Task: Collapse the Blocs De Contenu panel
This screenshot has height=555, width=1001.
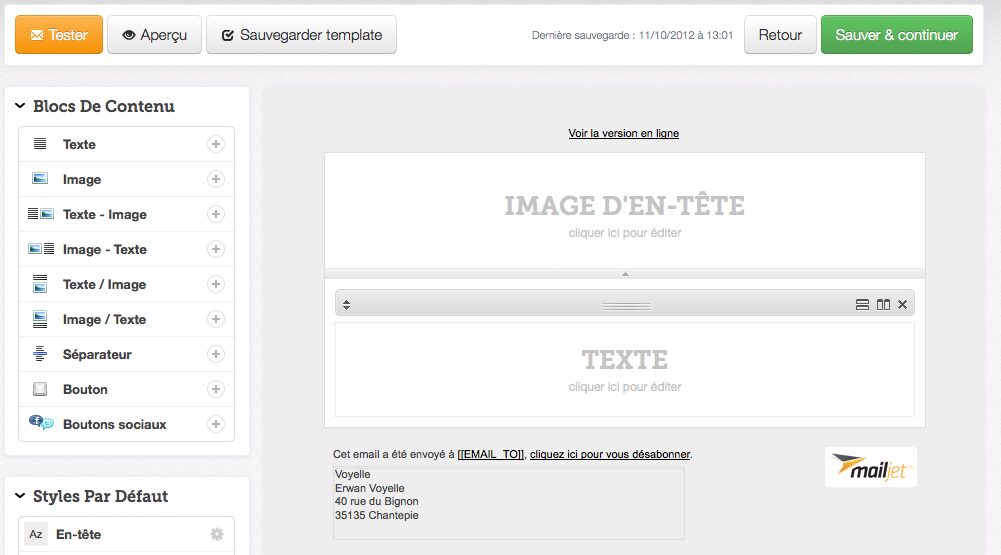Action: click(20, 106)
